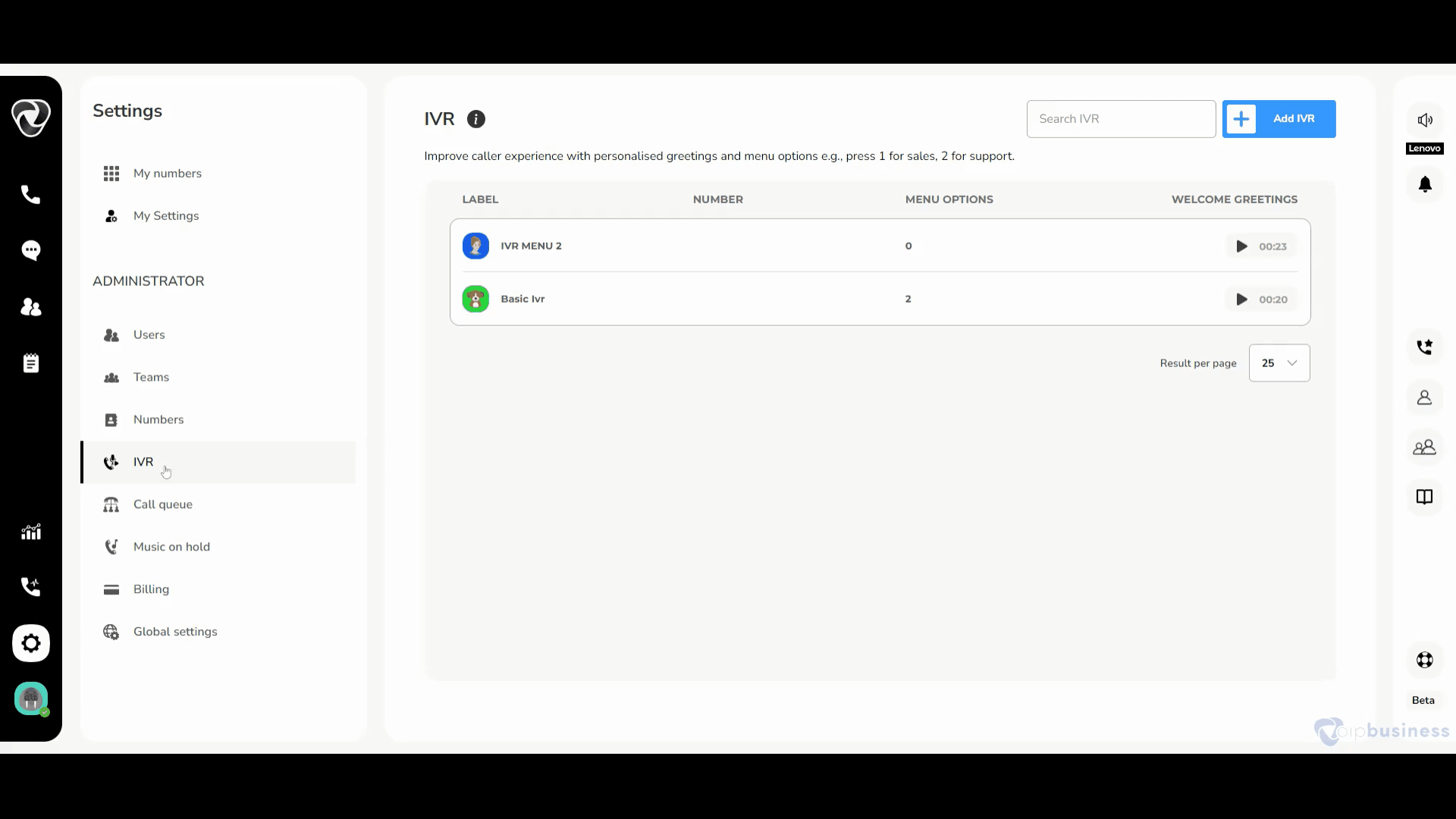Image resolution: width=1456 pixels, height=819 pixels.
Task: Click the user avatar at sidebar bottom
Action: [30, 698]
